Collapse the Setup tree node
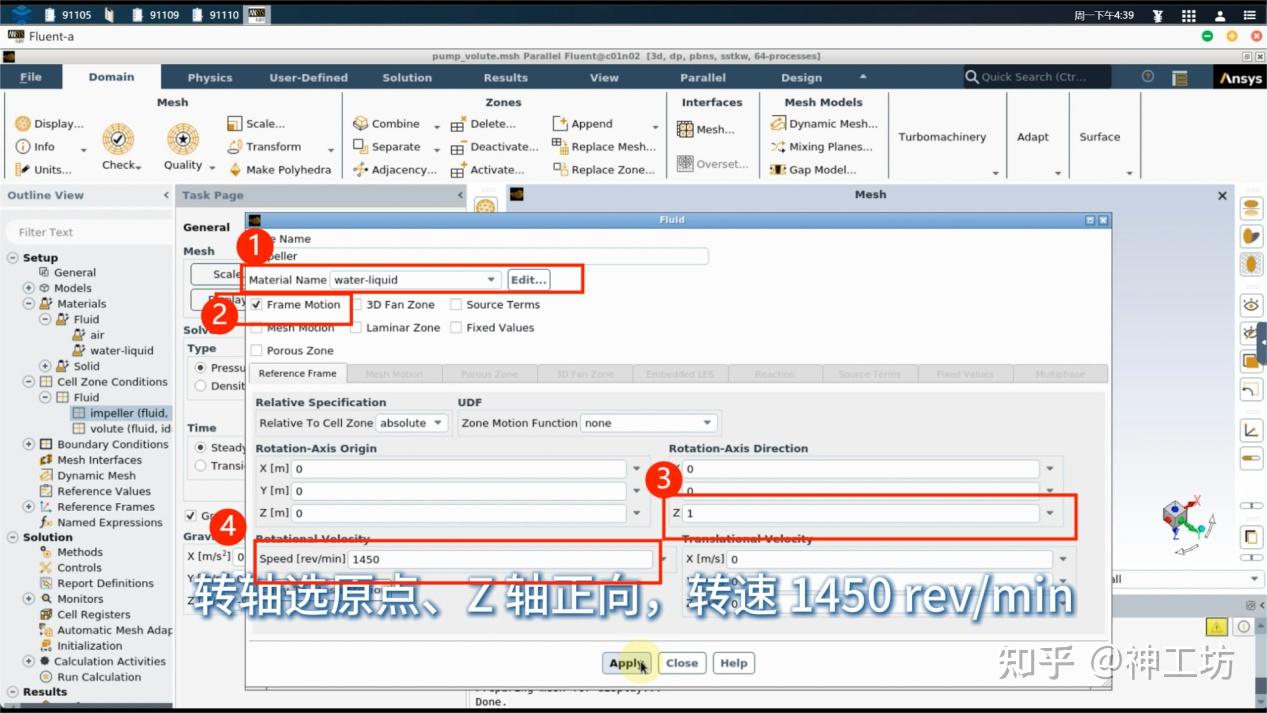This screenshot has height=713, width=1267. (13, 258)
